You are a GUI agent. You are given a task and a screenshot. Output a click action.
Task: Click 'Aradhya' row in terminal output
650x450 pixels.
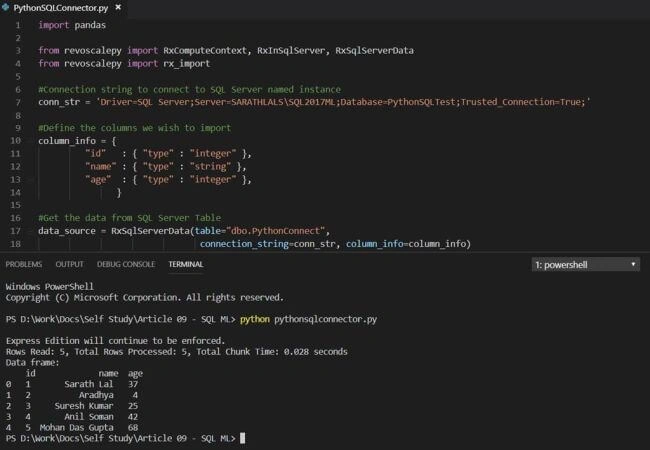[x=72, y=395]
